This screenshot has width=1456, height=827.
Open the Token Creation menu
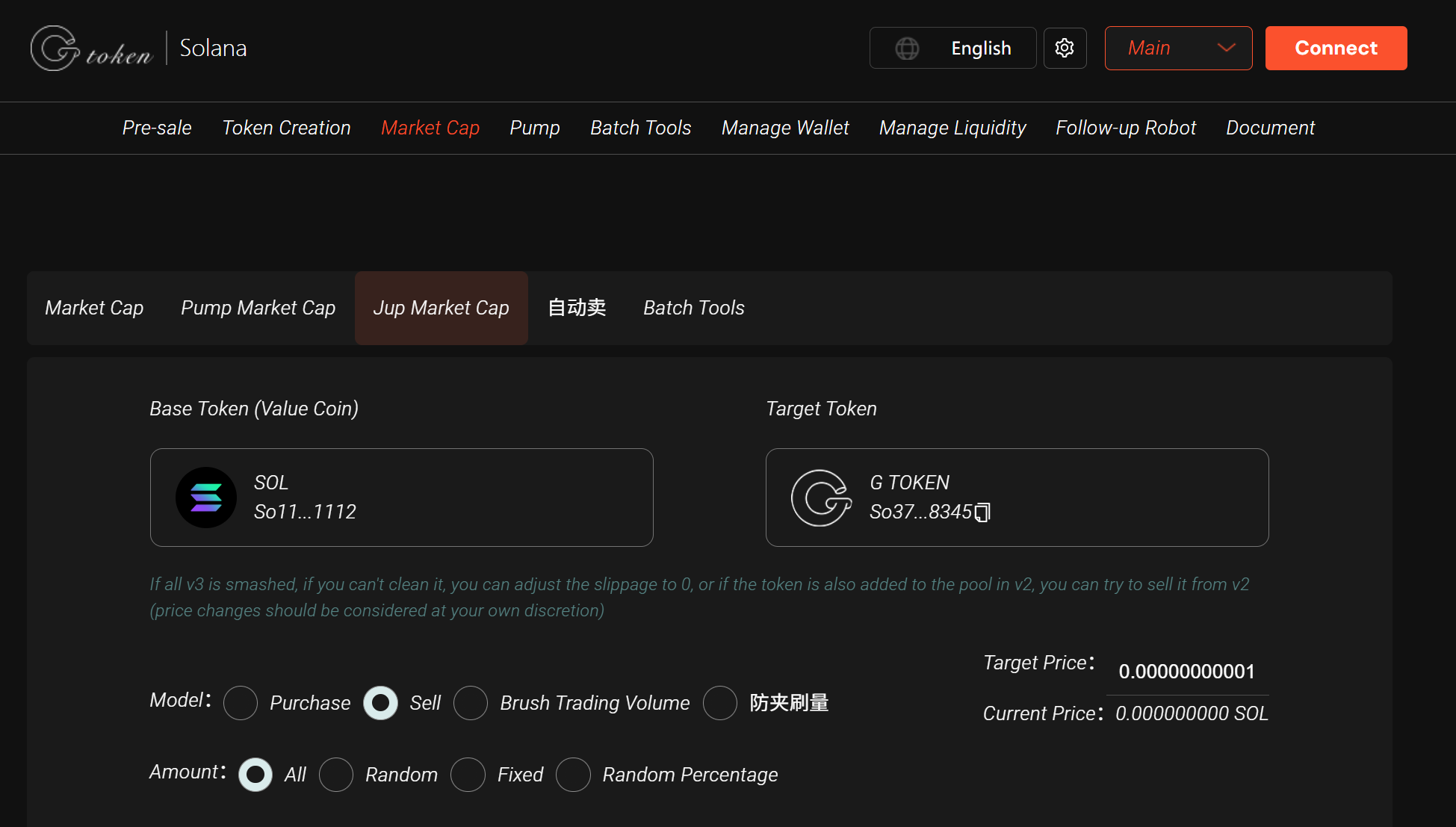[x=286, y=128]
